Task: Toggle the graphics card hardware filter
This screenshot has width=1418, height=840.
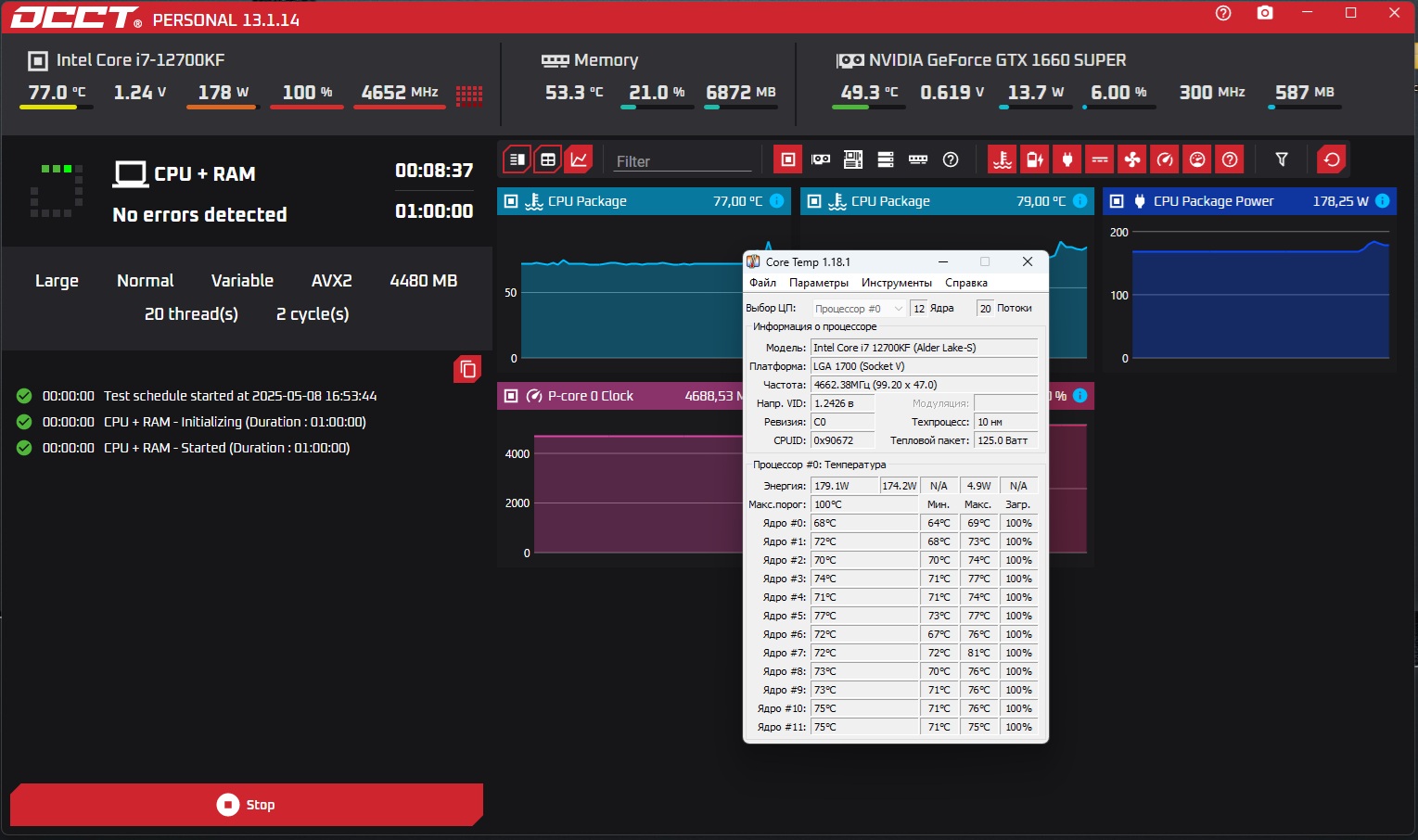Action: pyautogui.click(x=821, y=159)
